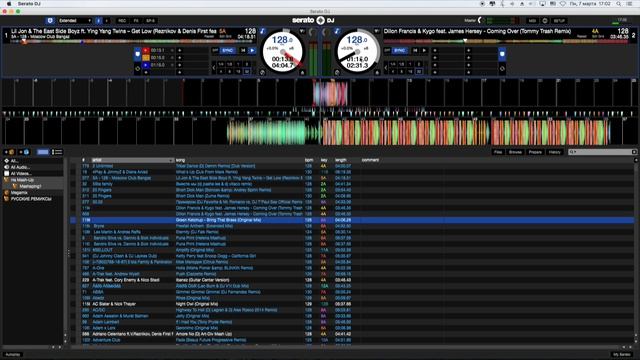Shift loop sizes left on deck 1
This screenshot has width=640, height=360.
click(213, 68)
